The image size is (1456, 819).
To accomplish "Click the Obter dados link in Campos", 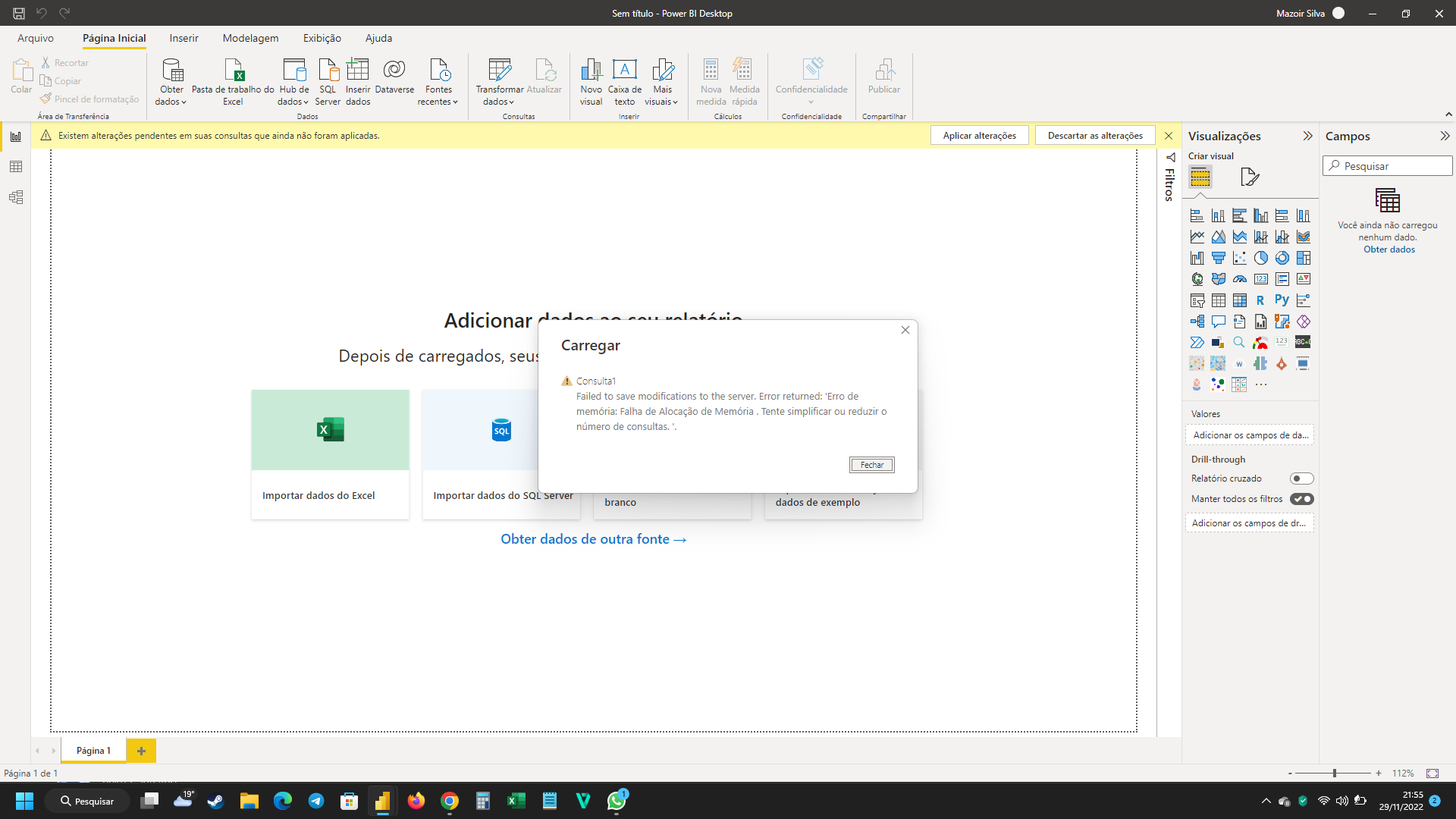I will click(x=1389, y=249).
